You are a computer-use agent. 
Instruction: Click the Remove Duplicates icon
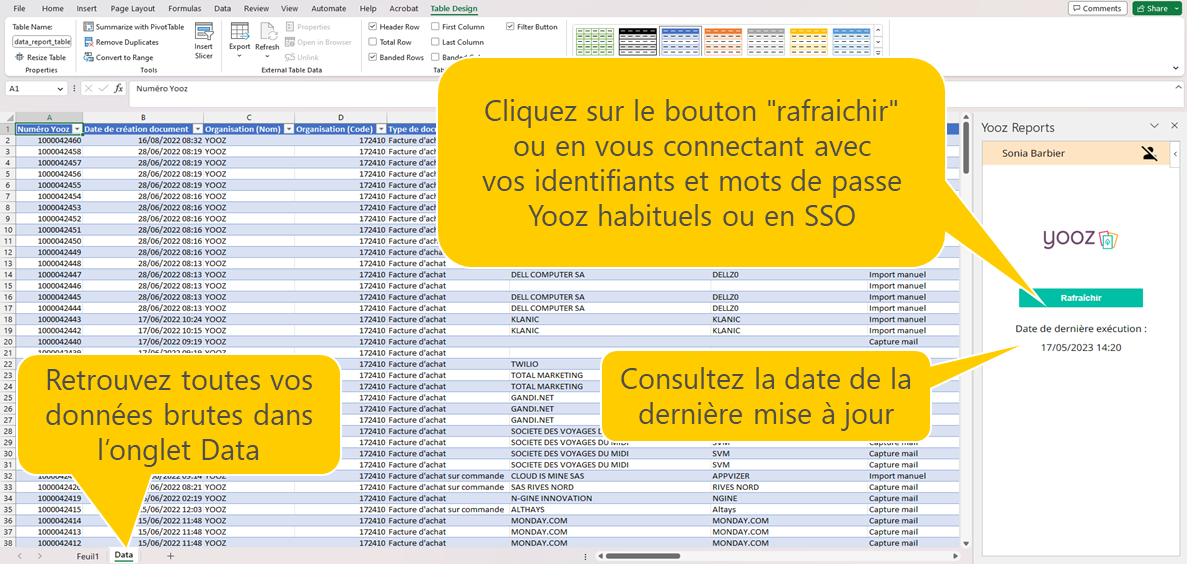coord(89,42)
